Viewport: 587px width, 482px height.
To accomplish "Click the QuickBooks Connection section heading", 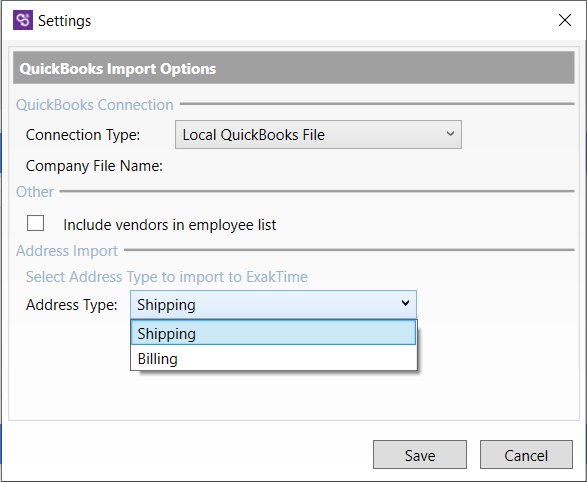I will pyautogui.click(x=95, y=105).
